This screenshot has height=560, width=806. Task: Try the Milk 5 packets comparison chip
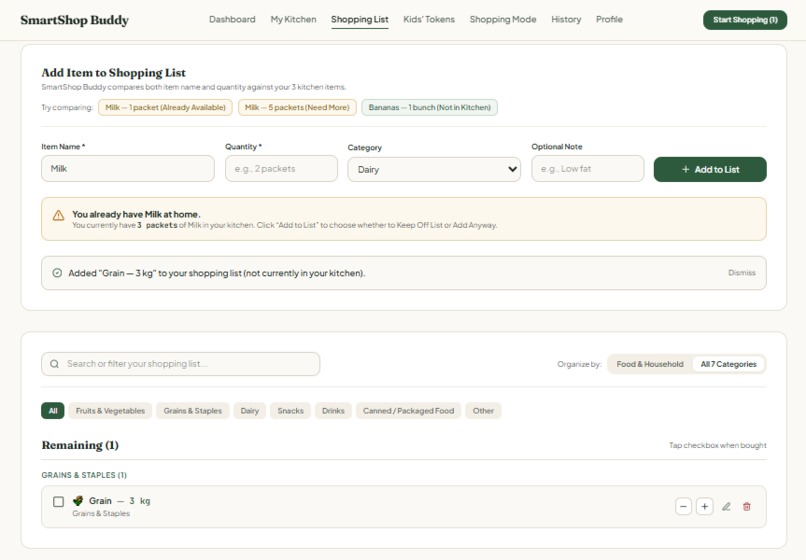point(297,107)
